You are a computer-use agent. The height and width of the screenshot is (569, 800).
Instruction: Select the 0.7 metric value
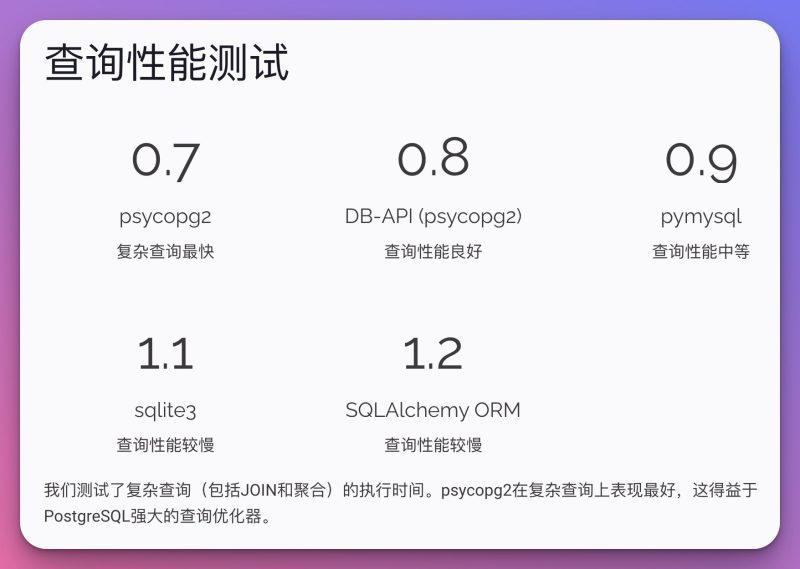tap(166, 161)
